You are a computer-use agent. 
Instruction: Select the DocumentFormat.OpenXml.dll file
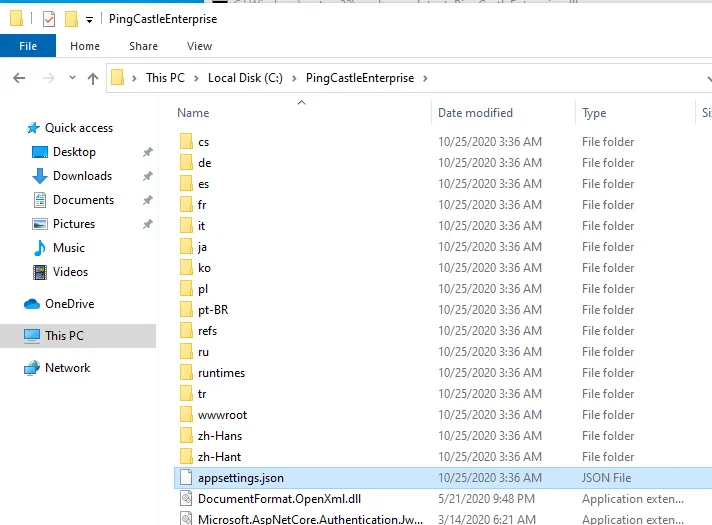[279, 499]
